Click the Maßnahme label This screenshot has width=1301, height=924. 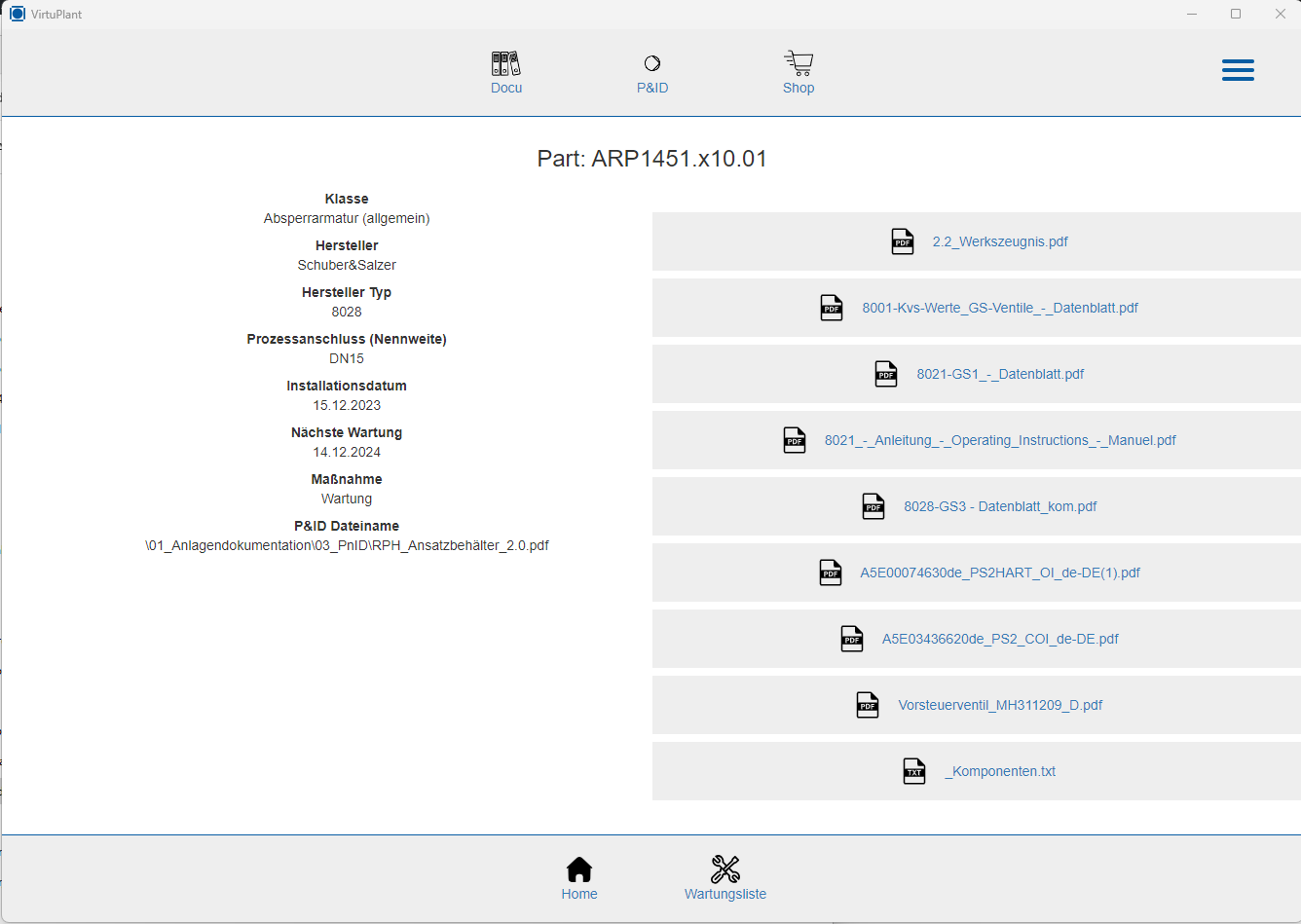[347, 479]
